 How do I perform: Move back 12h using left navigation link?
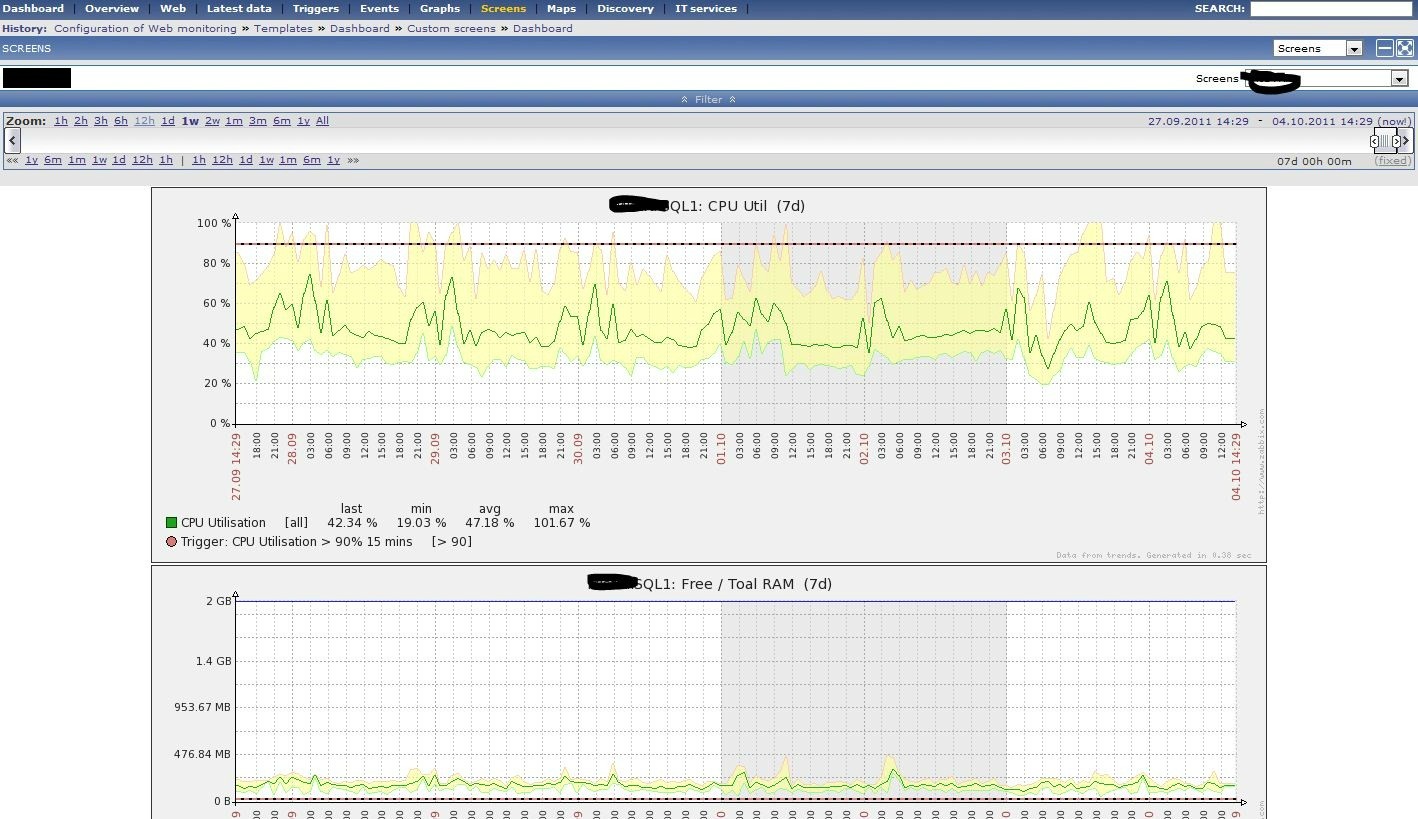pos(142,160)
